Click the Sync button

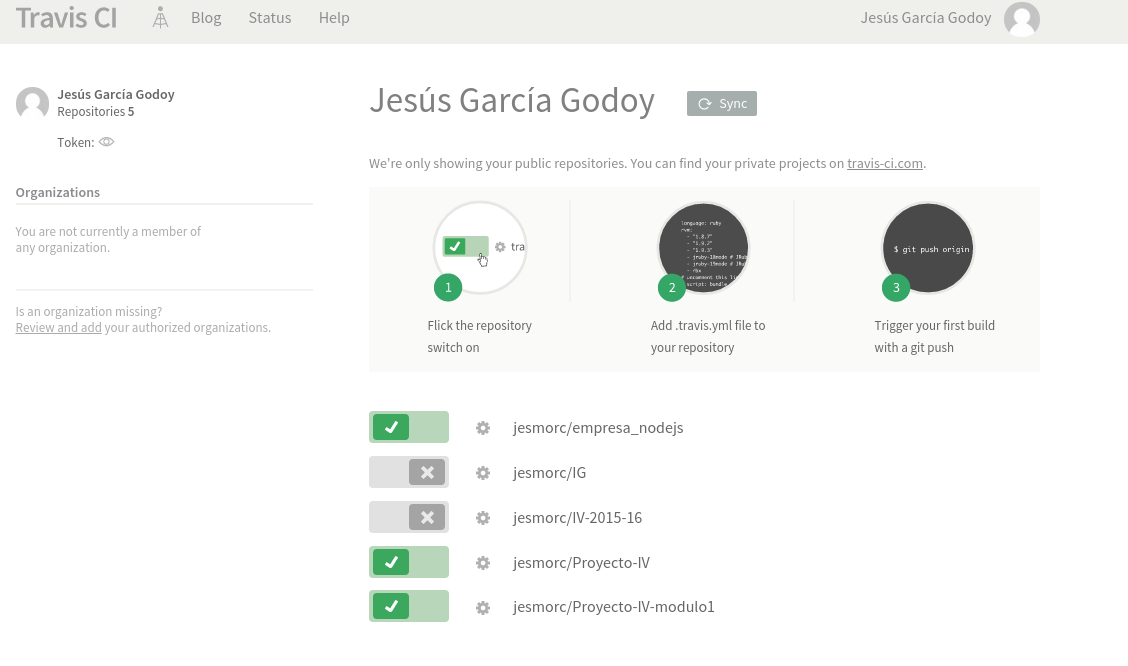click(722, 104)
